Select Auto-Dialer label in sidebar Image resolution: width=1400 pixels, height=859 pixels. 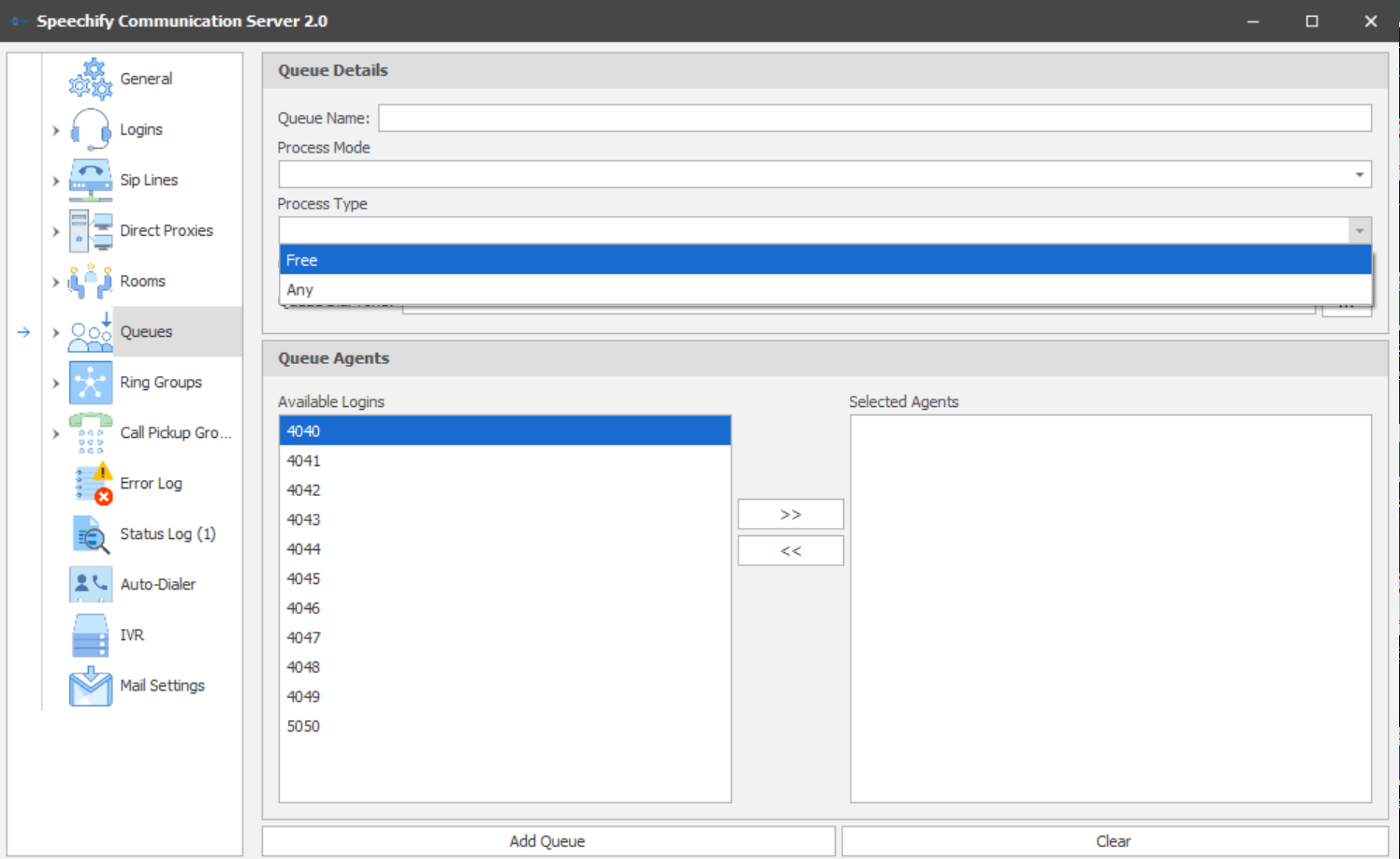pos(158,584)
